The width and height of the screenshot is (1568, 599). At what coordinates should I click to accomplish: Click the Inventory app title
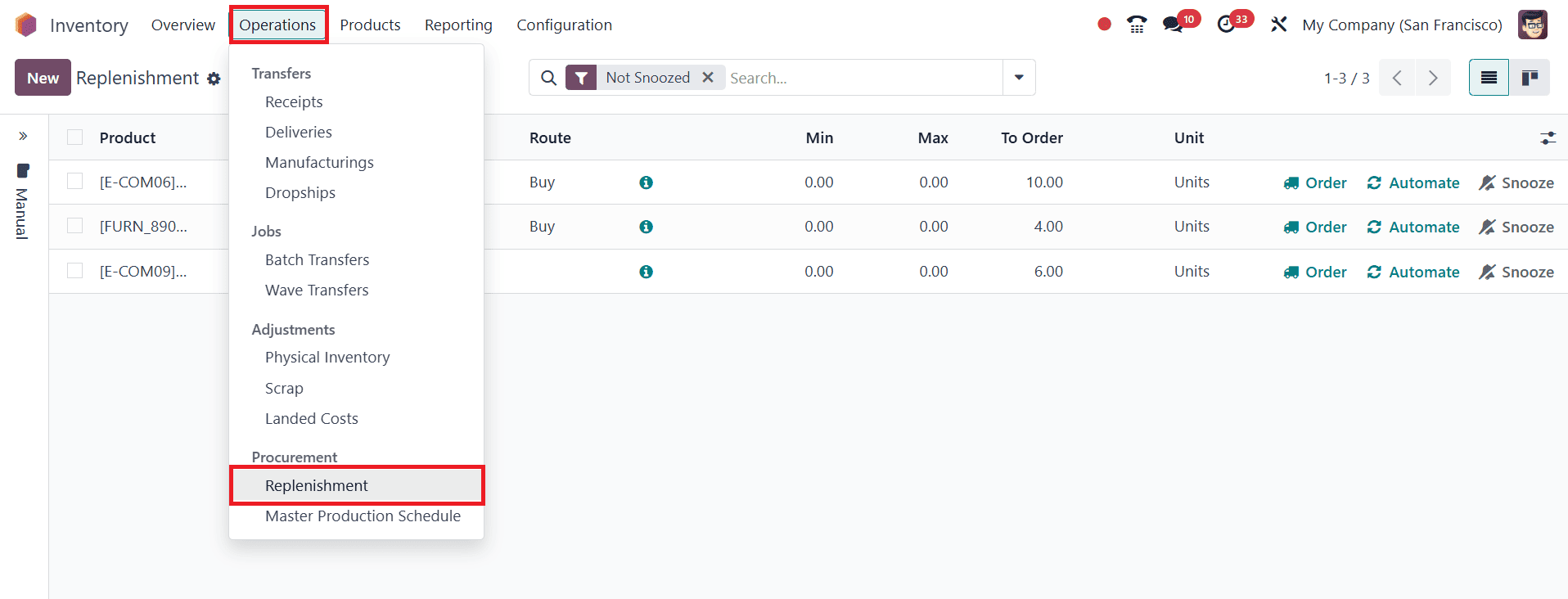[x=89, y=25]
